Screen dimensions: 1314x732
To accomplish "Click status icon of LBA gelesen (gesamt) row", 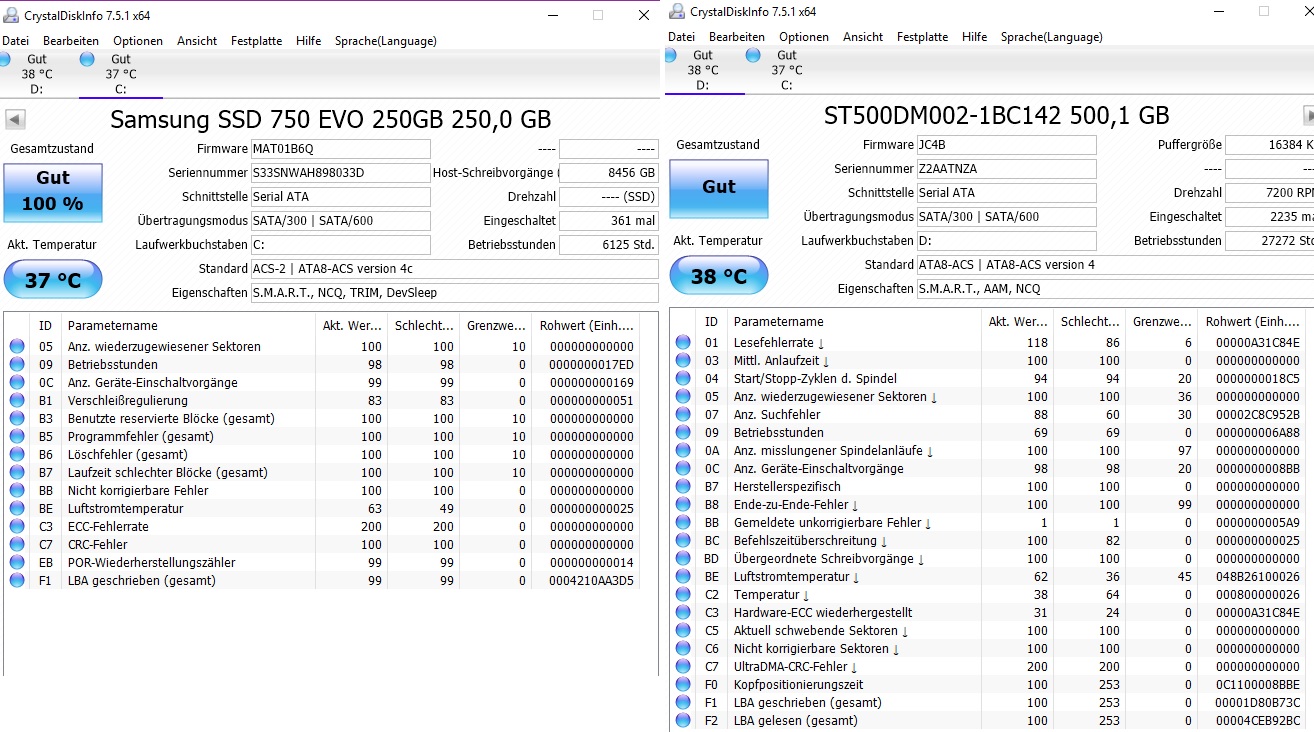I will click(683, 721).
